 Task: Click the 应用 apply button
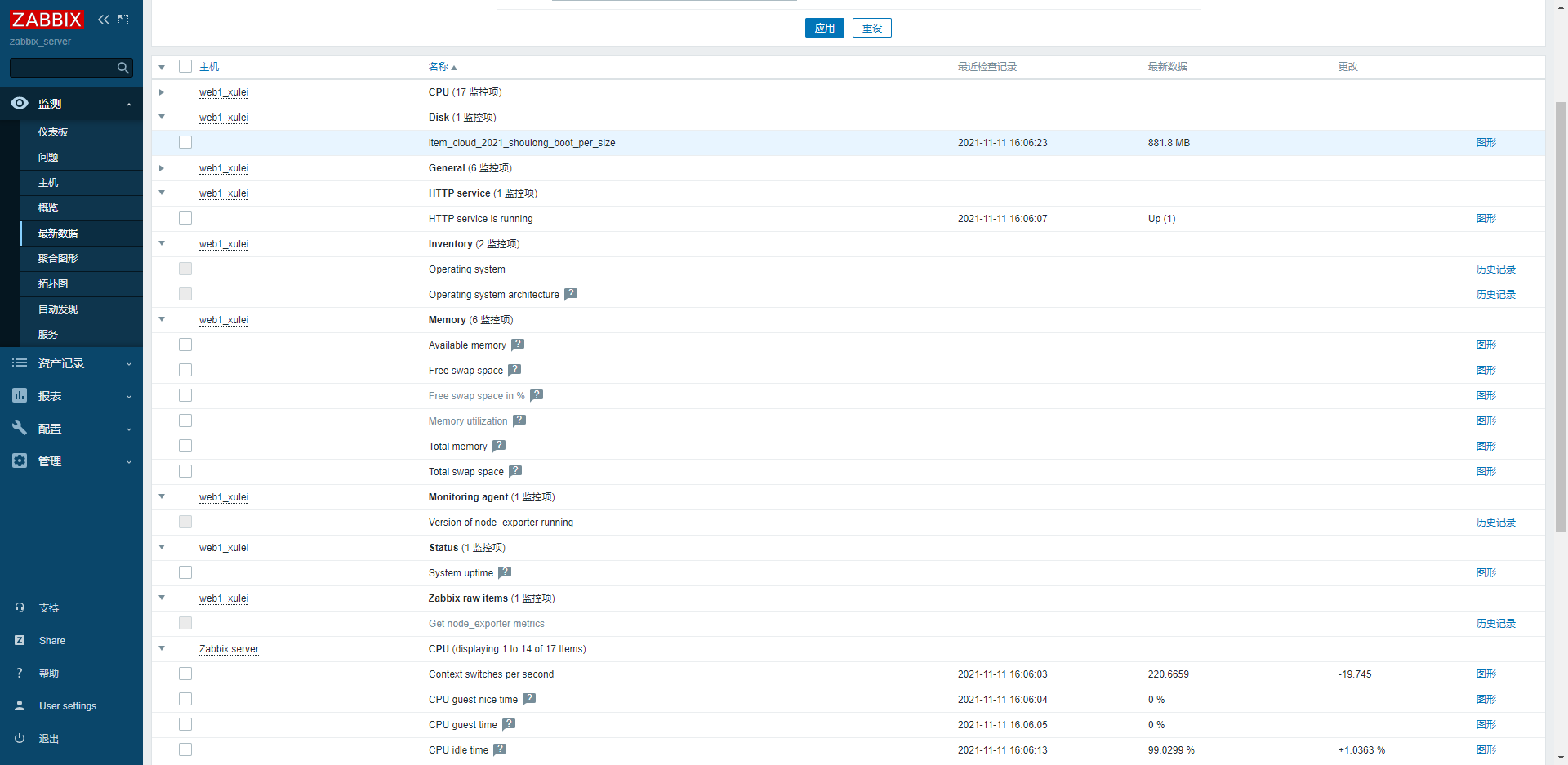pyautogui.click(x=824, y=28)
